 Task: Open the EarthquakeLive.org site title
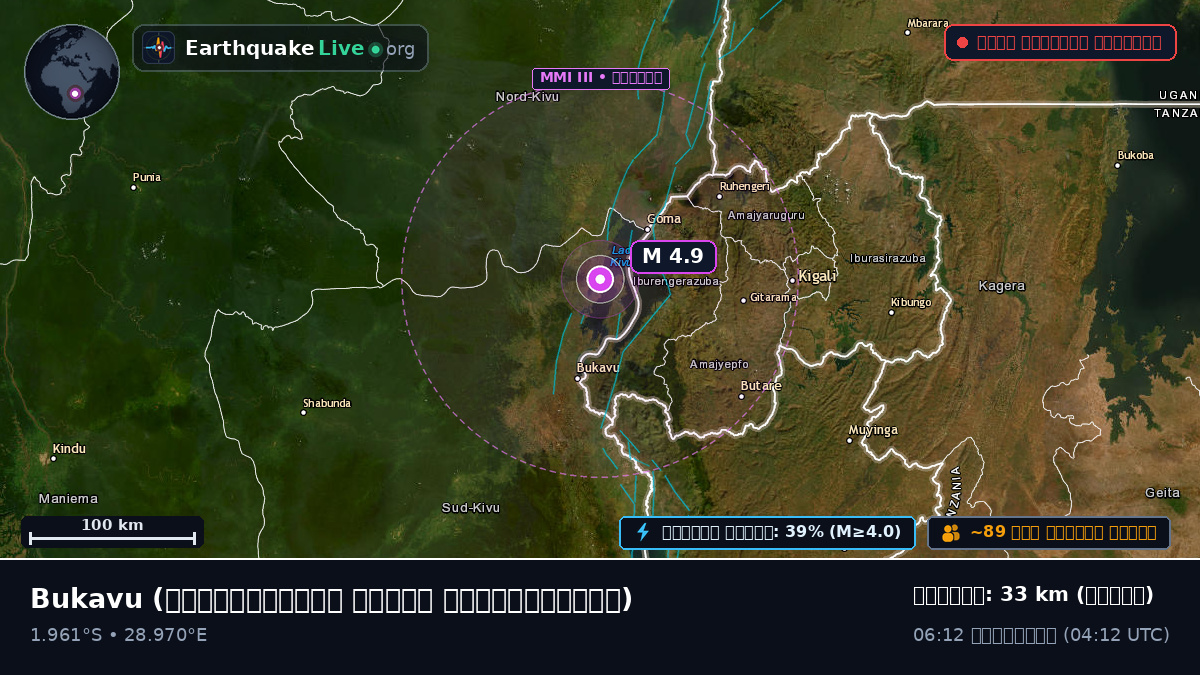[x=299, y=48]
